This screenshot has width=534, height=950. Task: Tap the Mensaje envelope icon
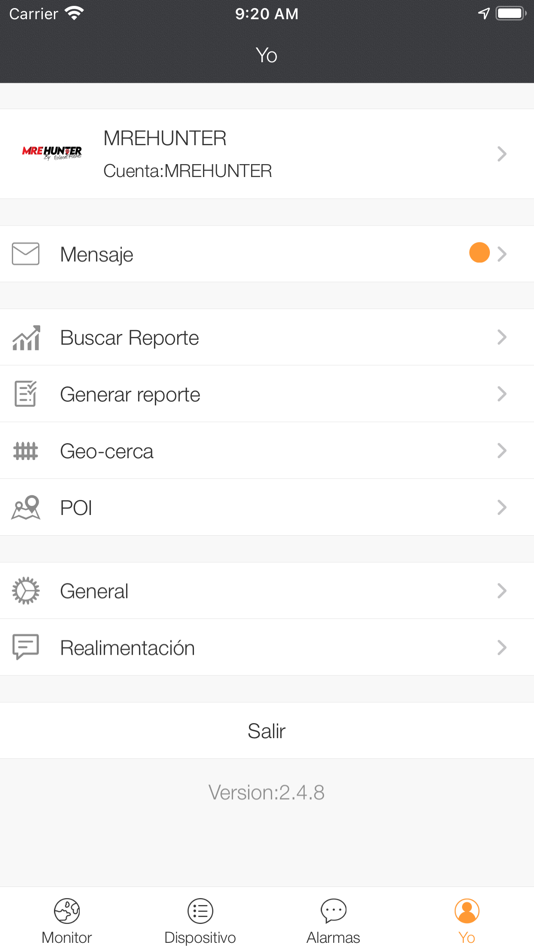[x=25, y=254]
